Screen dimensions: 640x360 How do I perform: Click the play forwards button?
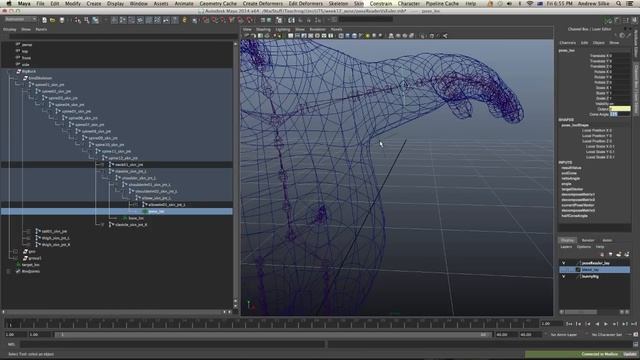606,324
